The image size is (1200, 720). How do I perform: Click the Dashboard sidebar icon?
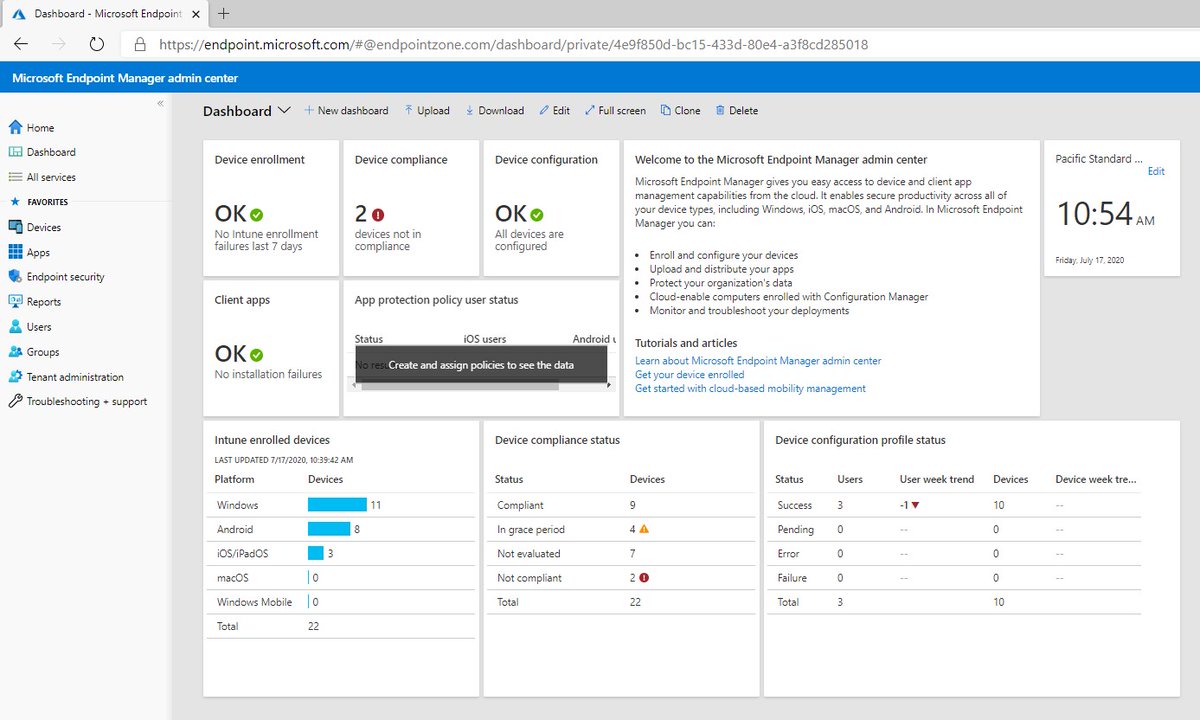point(15,152)
